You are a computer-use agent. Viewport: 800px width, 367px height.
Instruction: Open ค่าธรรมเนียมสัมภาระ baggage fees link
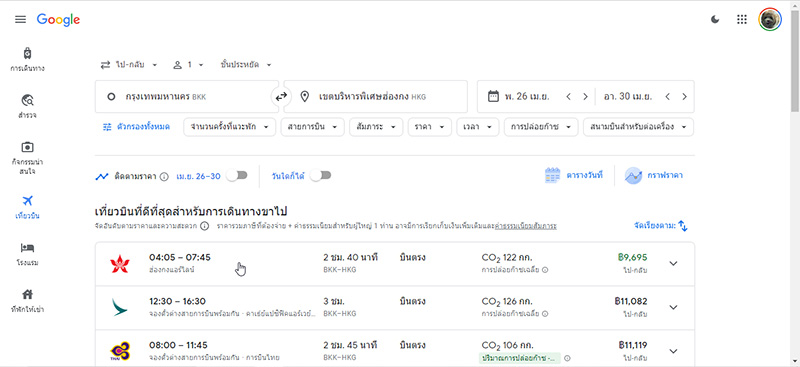point(525,226)
